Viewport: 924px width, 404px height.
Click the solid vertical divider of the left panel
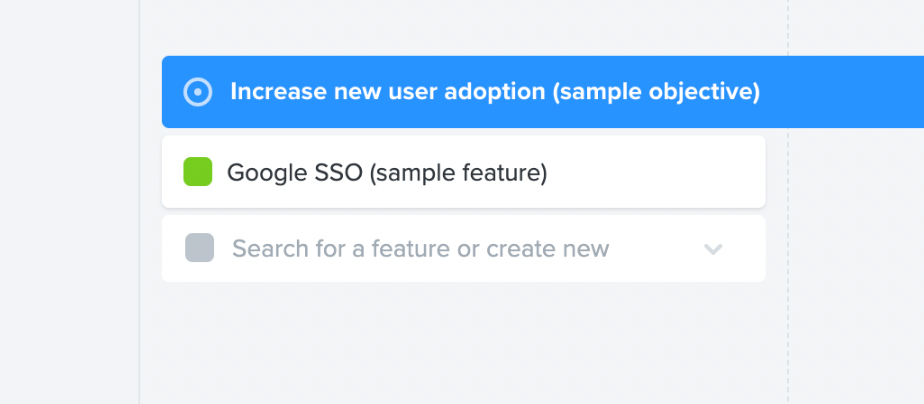[x=139, y=250]
